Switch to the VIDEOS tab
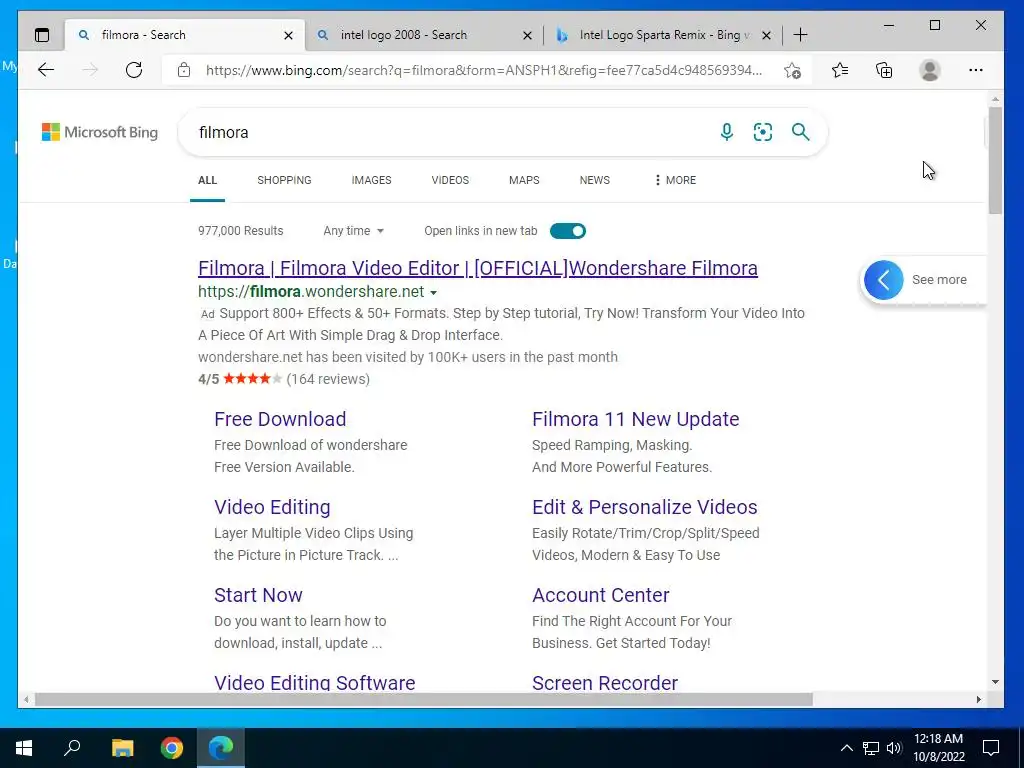The width and height of the screenshot is (1024, 768). (450, 180)
